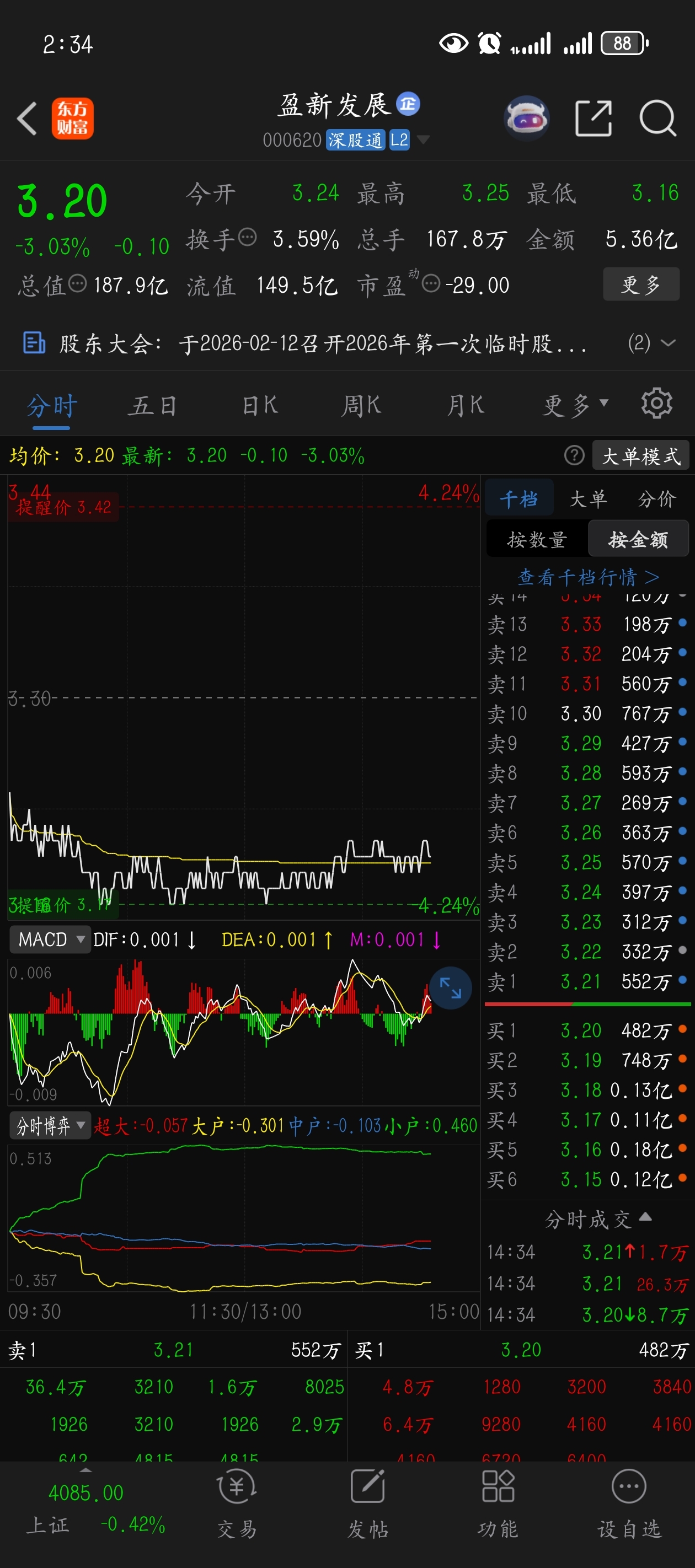Select the 买6 3.15 0.12亿 row

[588, 1179]
